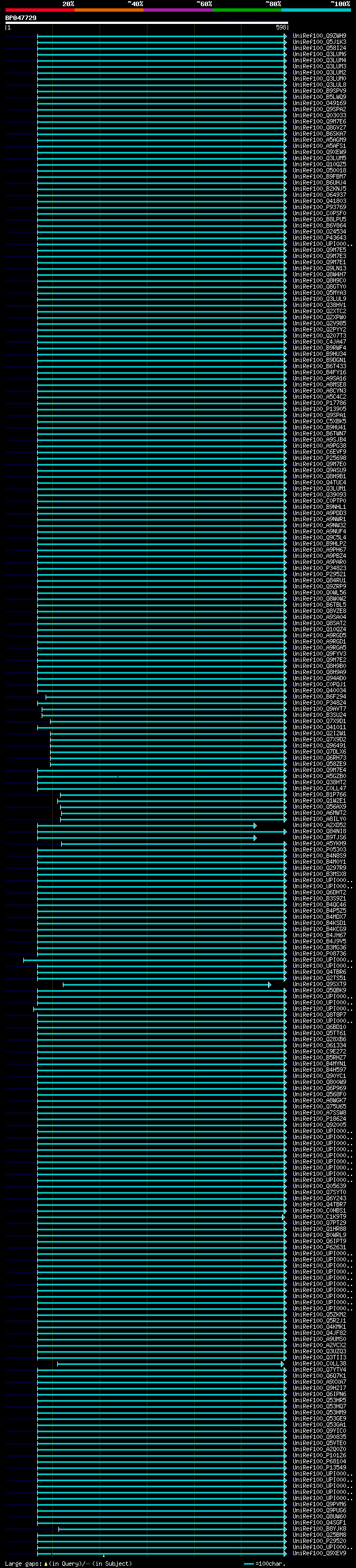Click the orange ~40% identity legend bar
356x1568 pixels.
pyautogui.click(x=109, y=10)
